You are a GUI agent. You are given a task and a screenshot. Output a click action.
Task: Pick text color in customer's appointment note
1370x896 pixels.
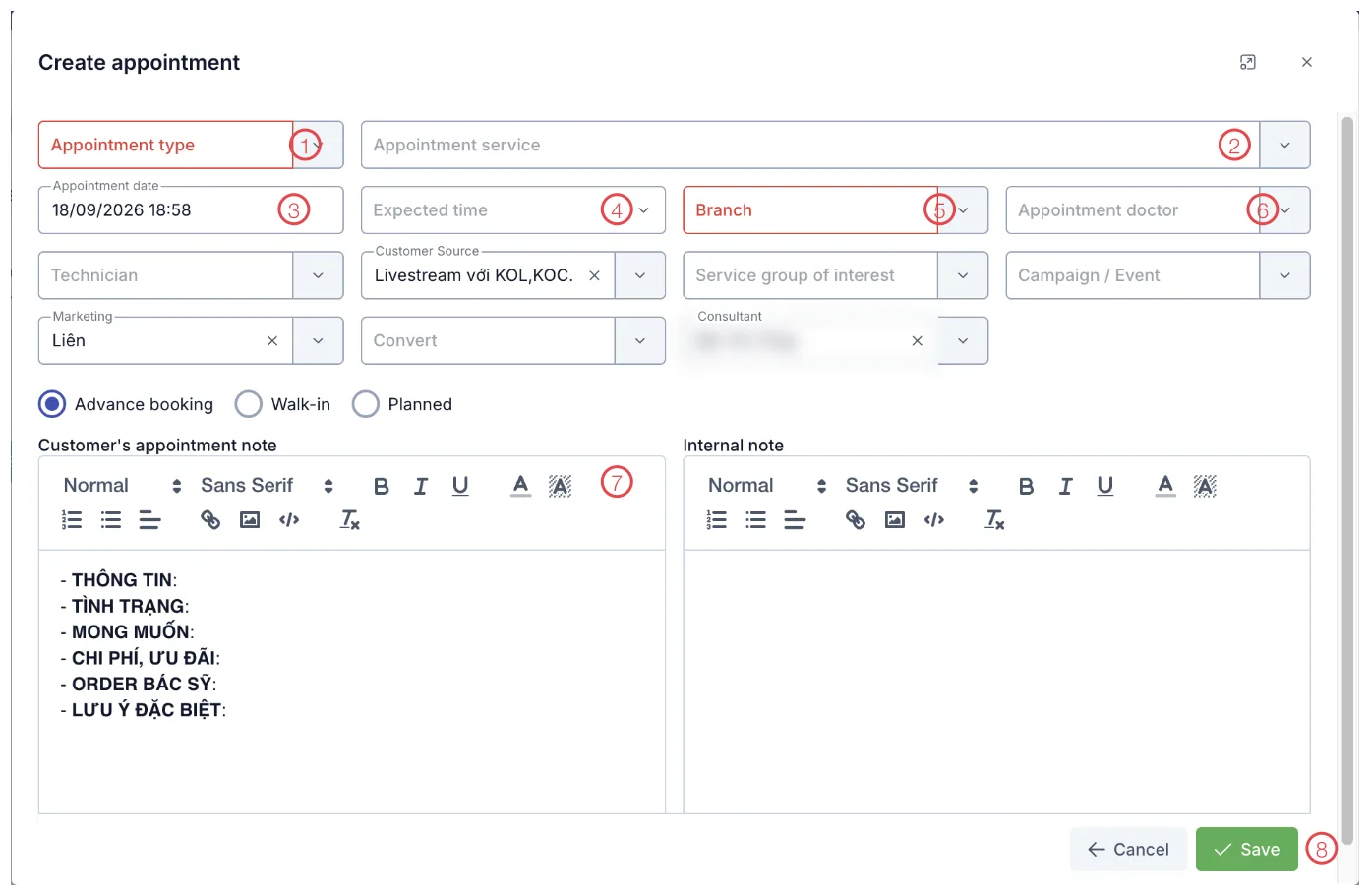[521, 486]
